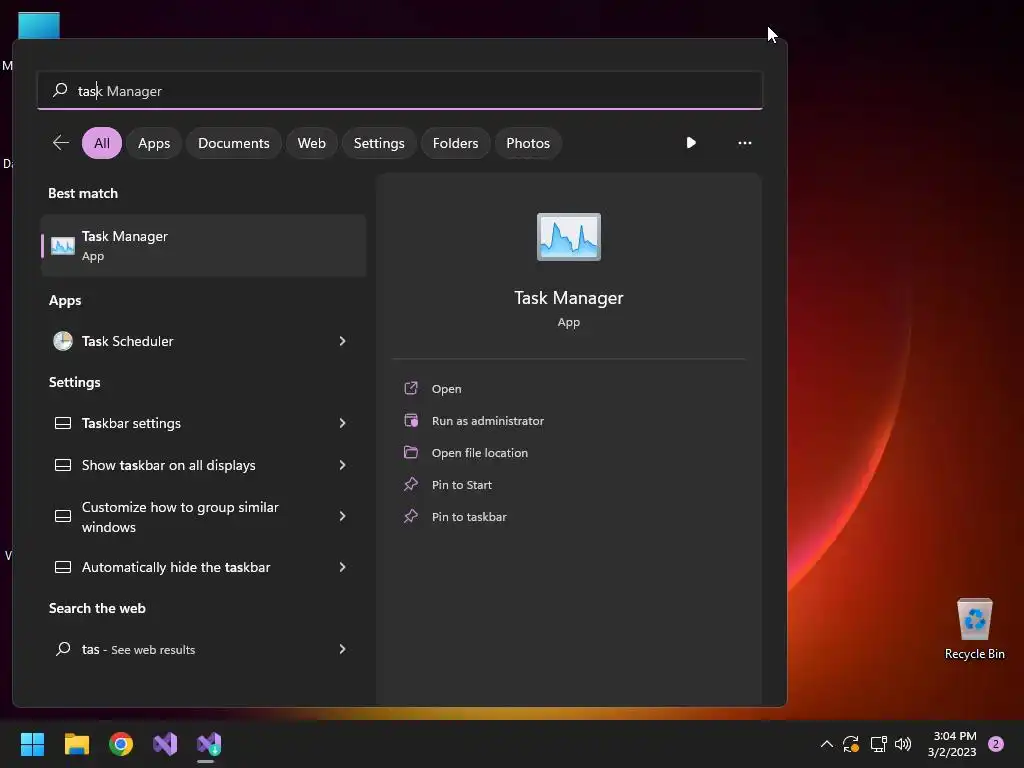Show hidden system tray icons
This screenshot has width=1024, height=768.
coord(826,744)
